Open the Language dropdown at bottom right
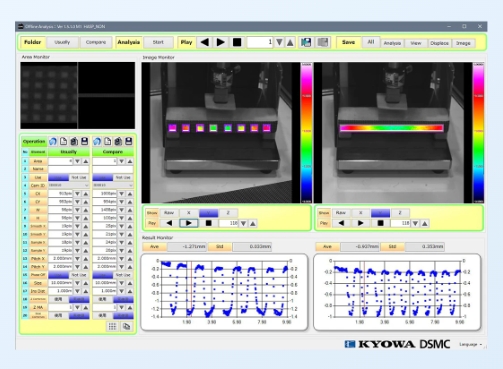Screen dimensions: 503x369 [x=471, y=344]
